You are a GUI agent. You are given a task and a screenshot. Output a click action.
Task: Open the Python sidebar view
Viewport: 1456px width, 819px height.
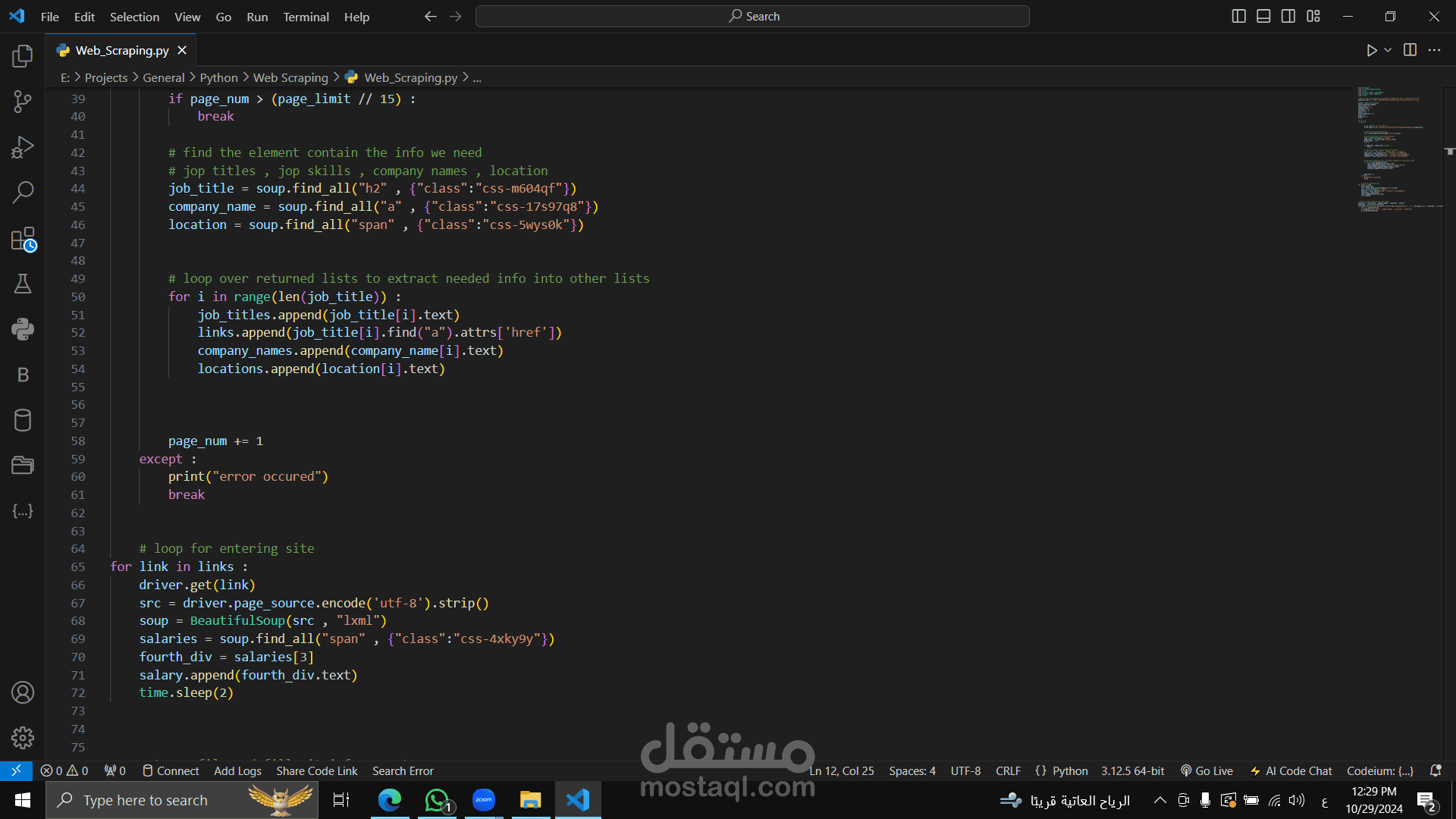point(23,329)
